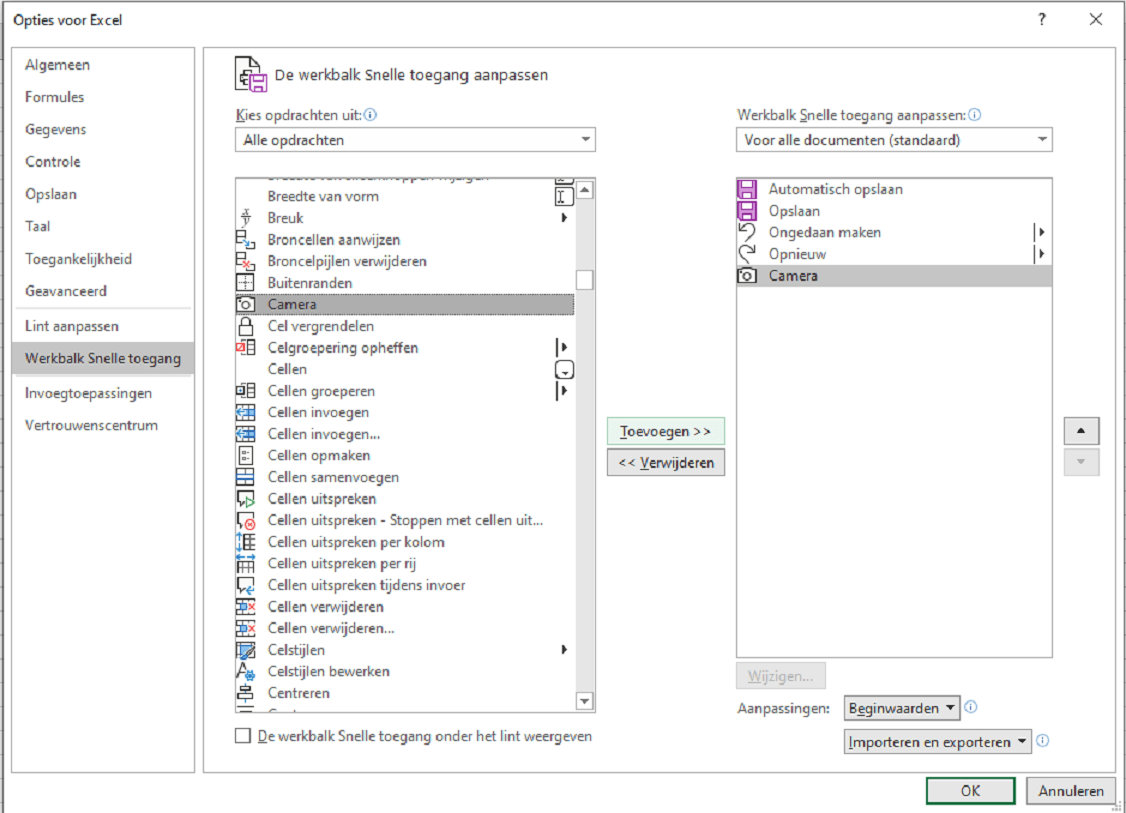Click the Opslaan save icon in toolbar list
The width and height of the screenshot is (1126, 813).
point(748,210)
